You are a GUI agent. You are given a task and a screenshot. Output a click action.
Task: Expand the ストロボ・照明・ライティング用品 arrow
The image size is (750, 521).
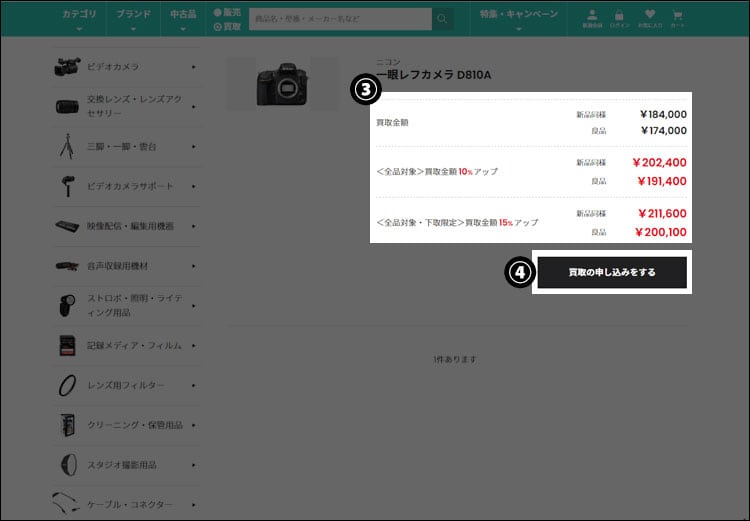[194, 305]
